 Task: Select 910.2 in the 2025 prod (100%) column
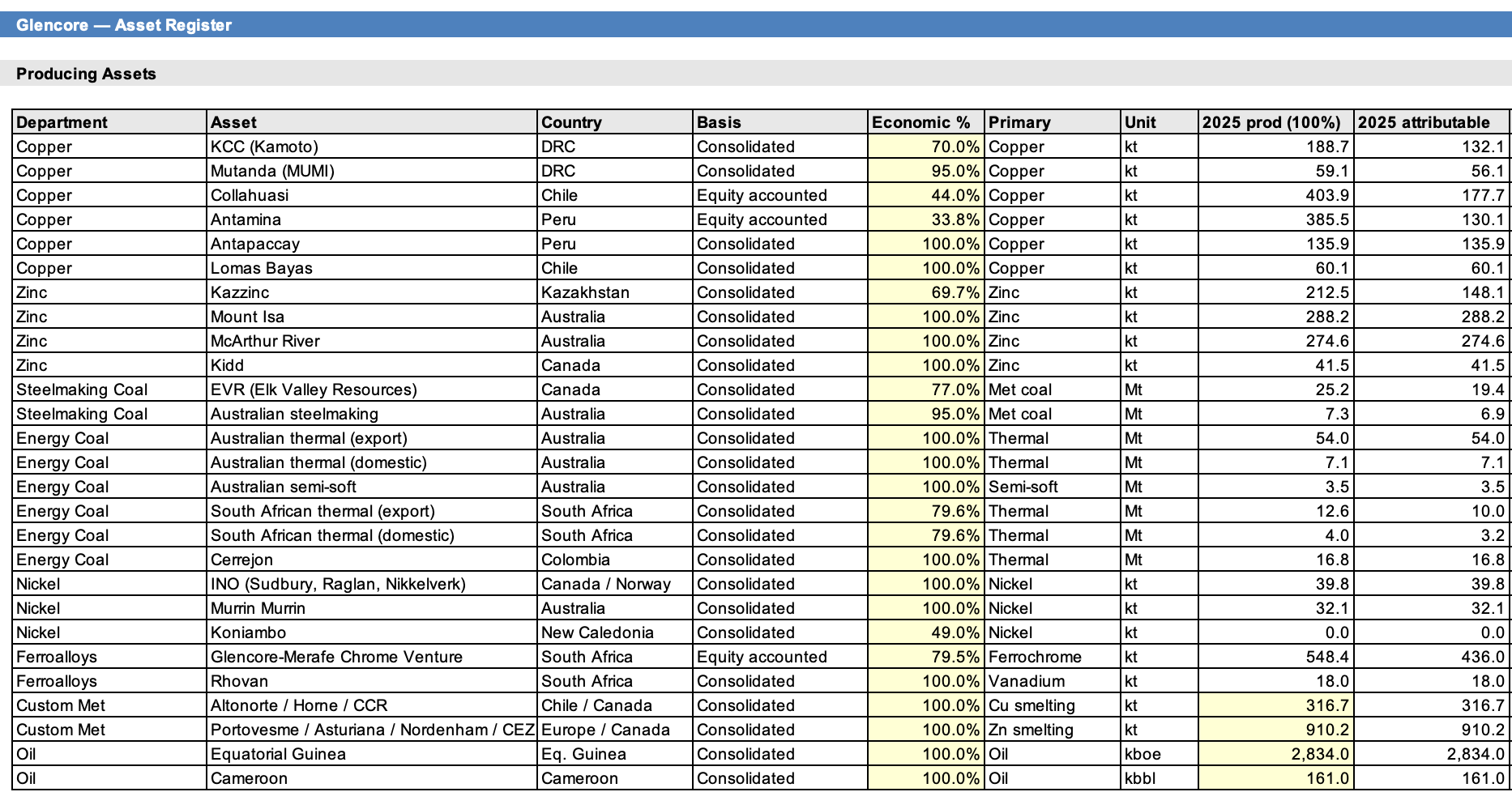[1276, 730]
